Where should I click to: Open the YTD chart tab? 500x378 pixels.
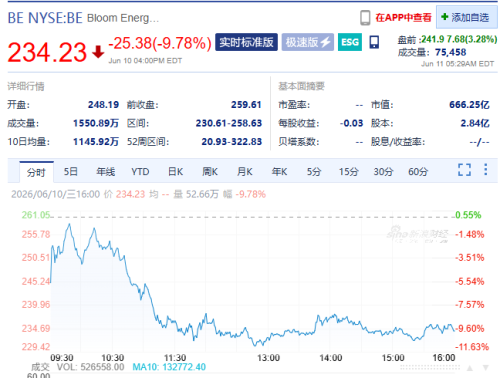(x=140, y=172)
